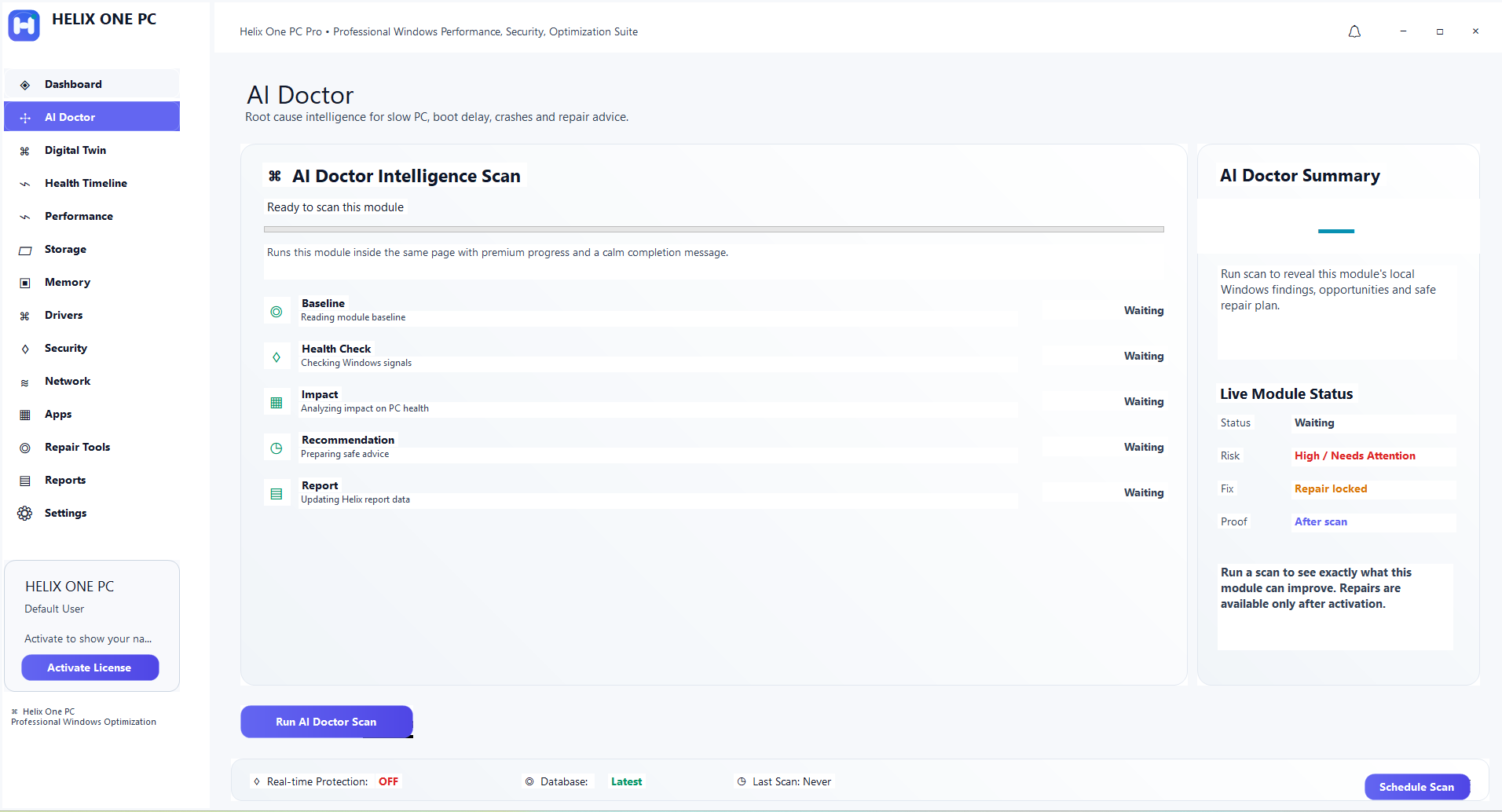This screenshot has height=812, width=1502.
Task: Click the Memory chip icon
Action: [x=25, y=283]
